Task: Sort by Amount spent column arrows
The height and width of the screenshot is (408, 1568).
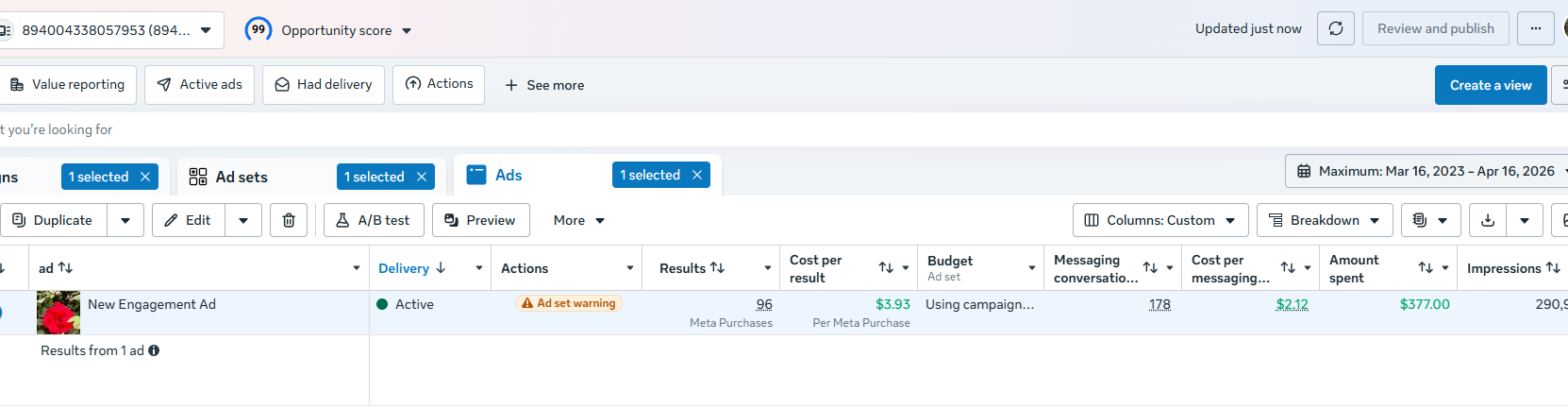Action: tap(1426, 268)
